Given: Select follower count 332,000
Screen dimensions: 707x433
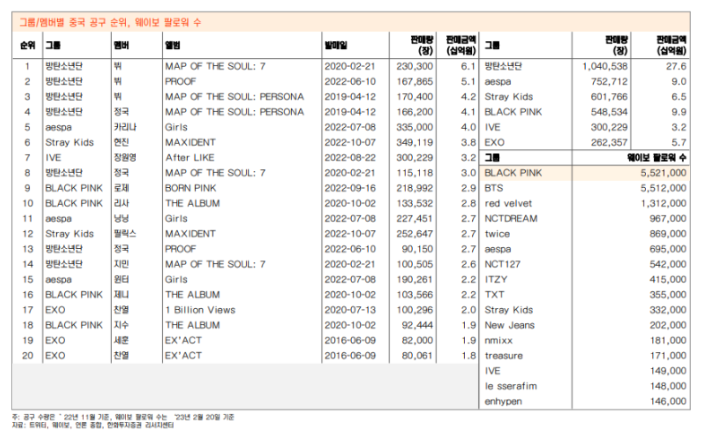Looking at the screenshot, I should coord(668,310).
